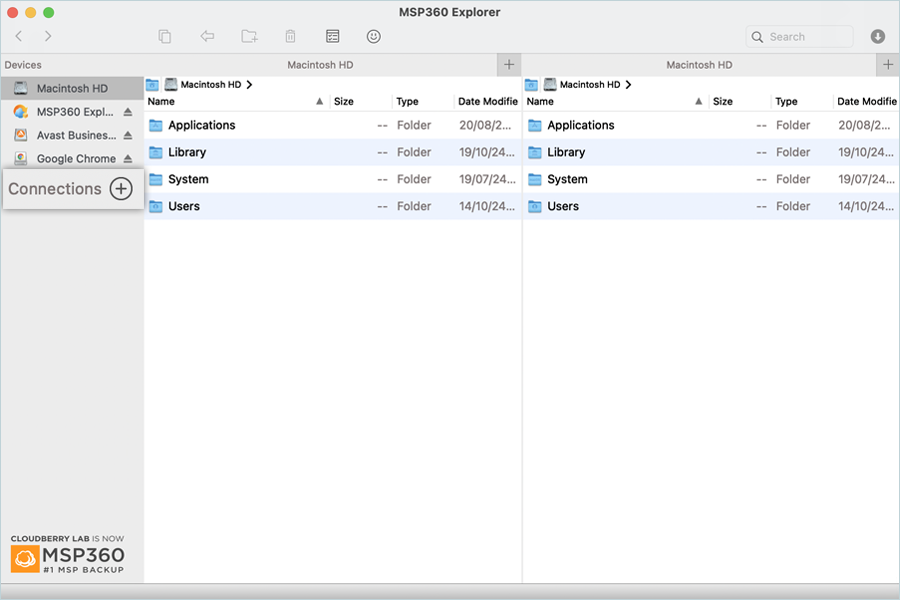Go forward using the right chevron
The image size is (900, 600).
(47, 37)
